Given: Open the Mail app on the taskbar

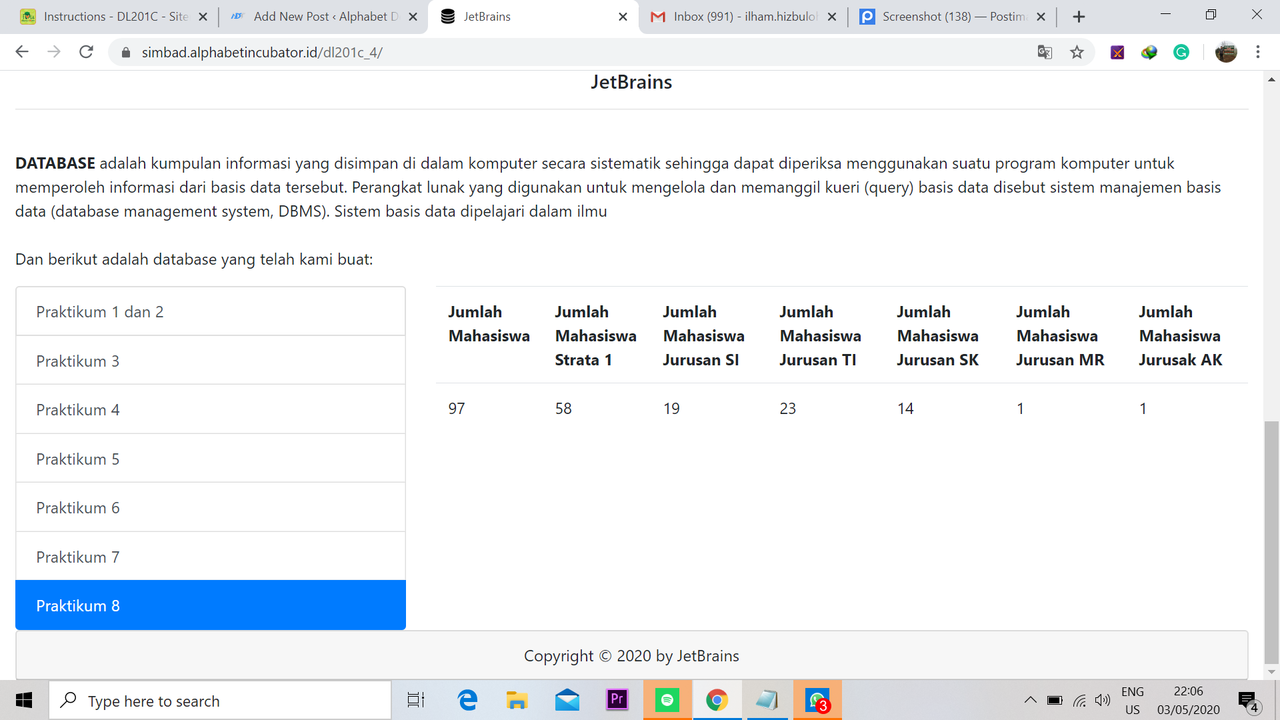Looking at the screenshot, I should (567, 700).
